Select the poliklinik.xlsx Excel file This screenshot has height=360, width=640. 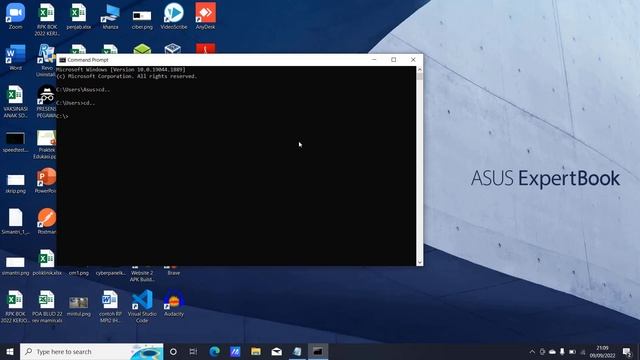pos(47,262)
